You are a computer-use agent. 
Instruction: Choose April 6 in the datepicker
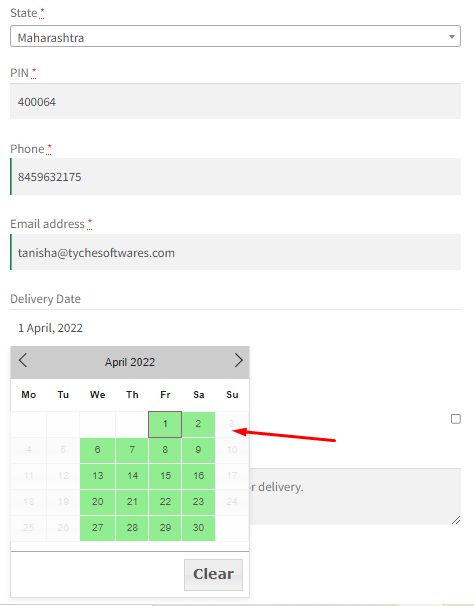pyautogui.click(x=97, y=450)
